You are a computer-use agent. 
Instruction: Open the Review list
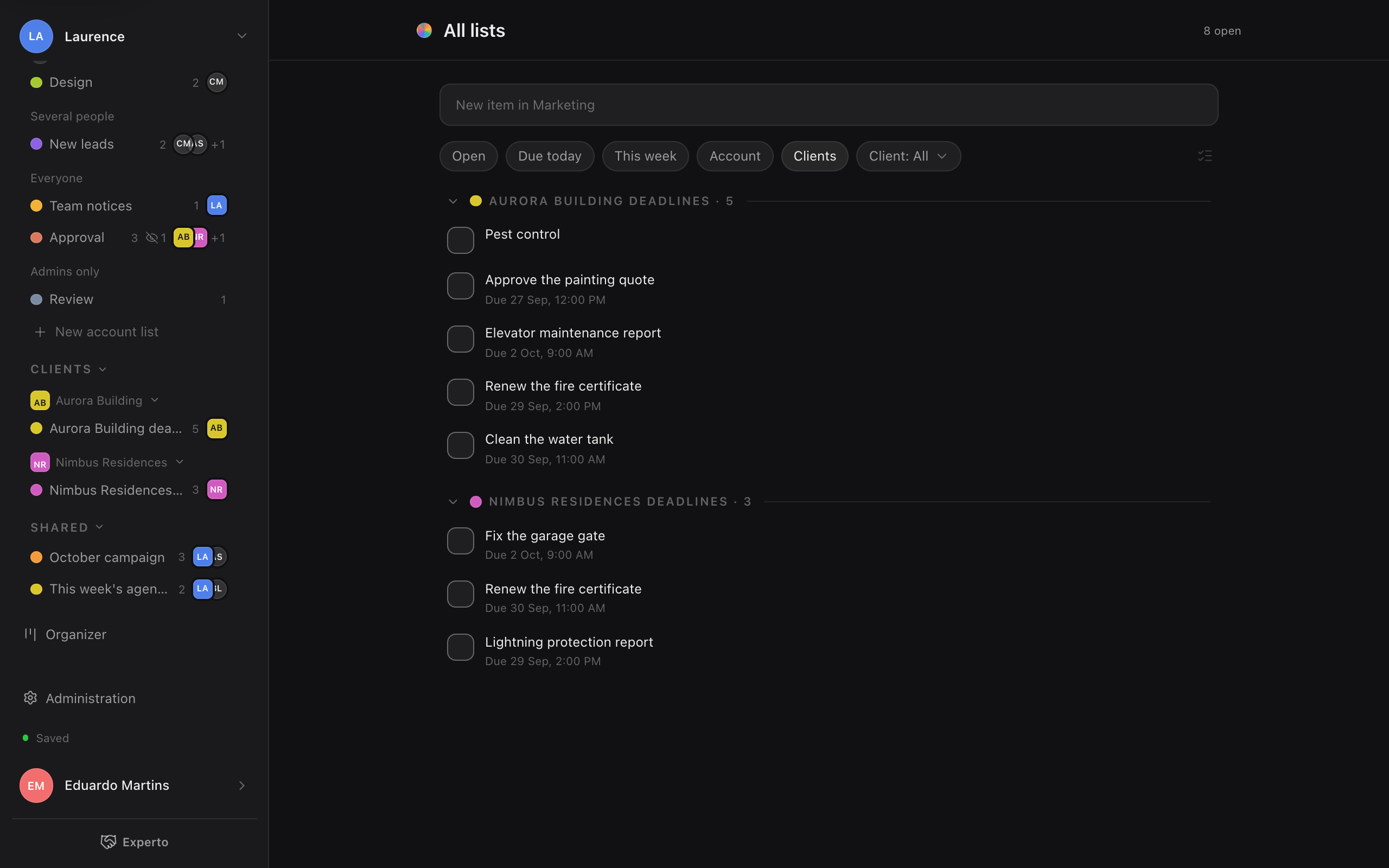point(129,299)
